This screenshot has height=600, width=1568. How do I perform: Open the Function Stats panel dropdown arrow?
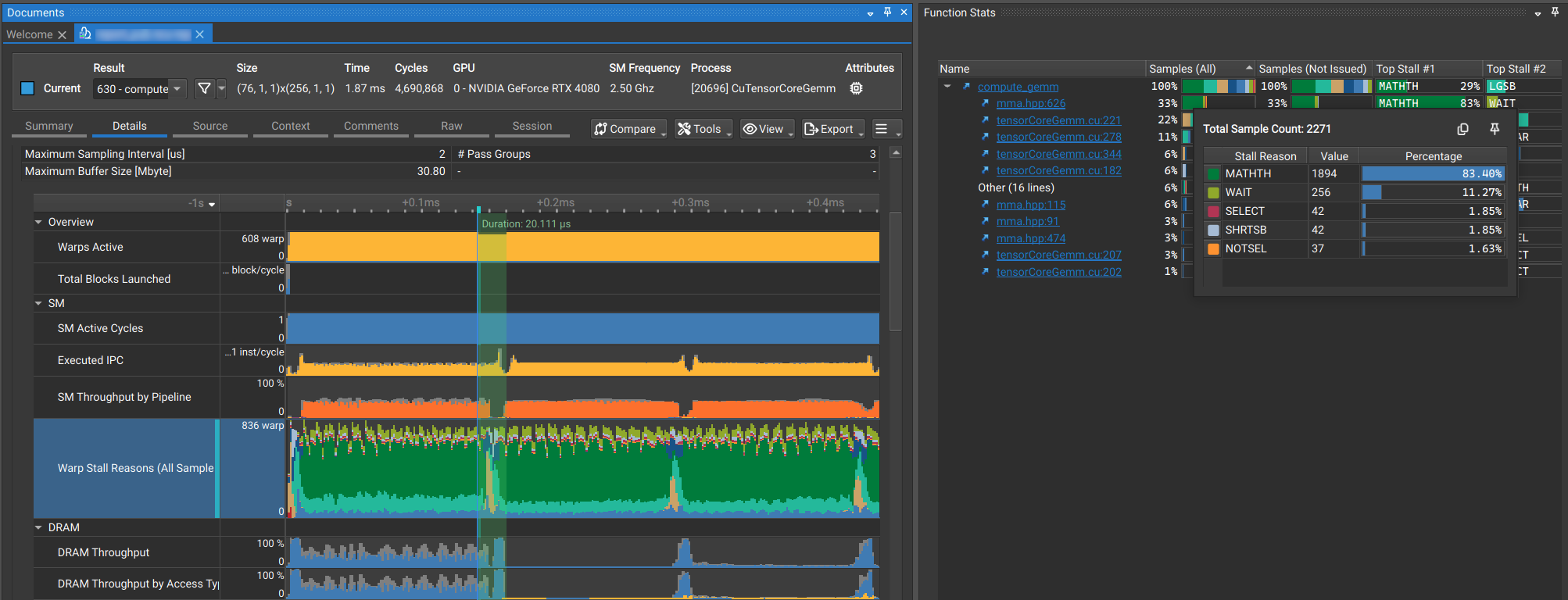click(1538, 13)
